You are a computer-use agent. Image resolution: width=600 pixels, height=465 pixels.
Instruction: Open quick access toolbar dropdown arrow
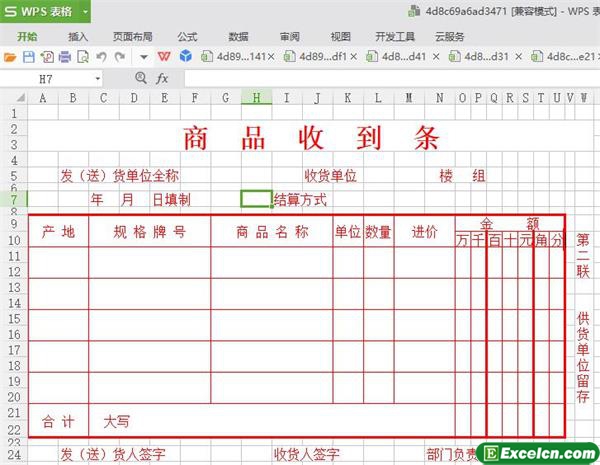coord(143,57)
